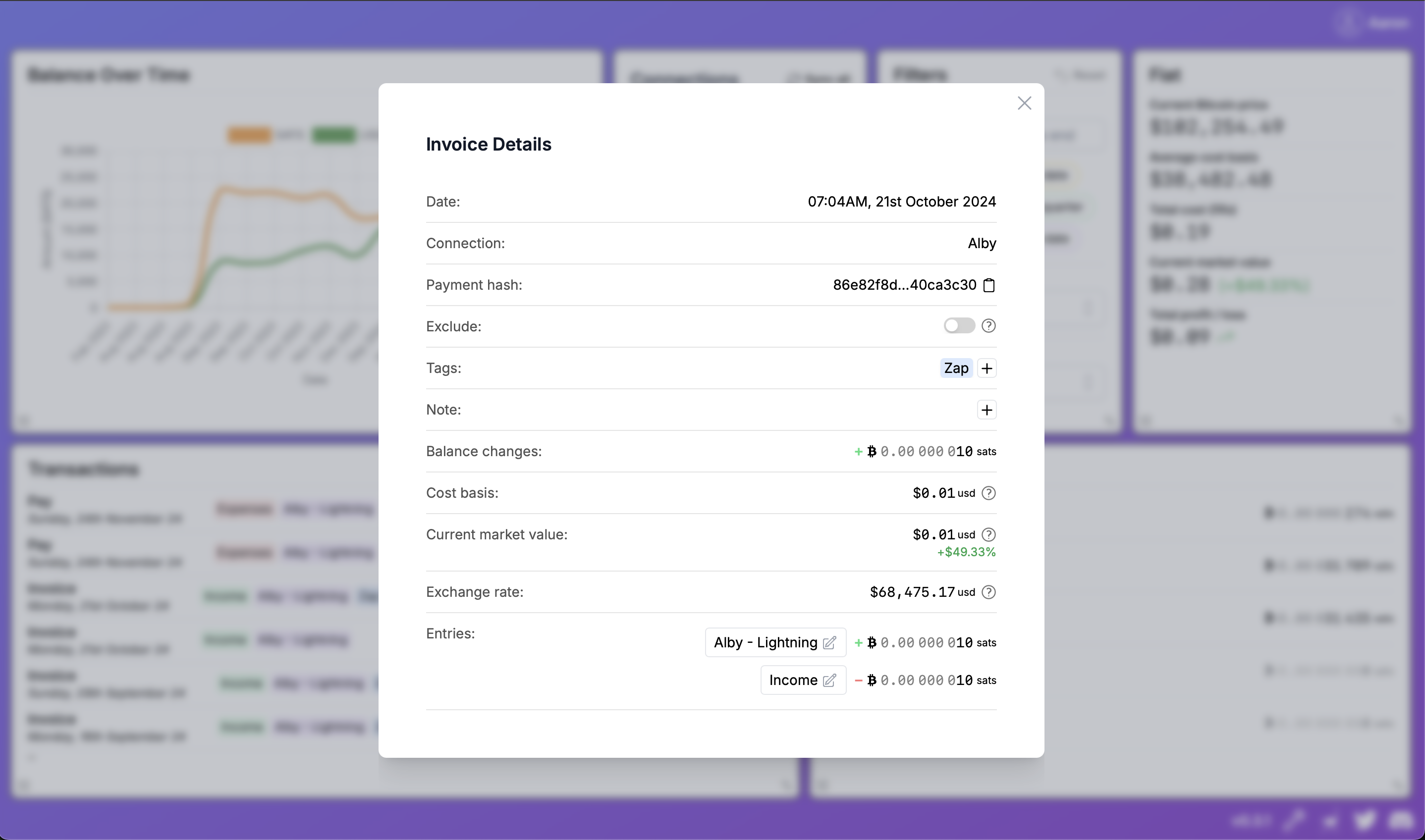Copy the payment hash to clipboard
The image size is (1425, 840).
tap(988, 285)
